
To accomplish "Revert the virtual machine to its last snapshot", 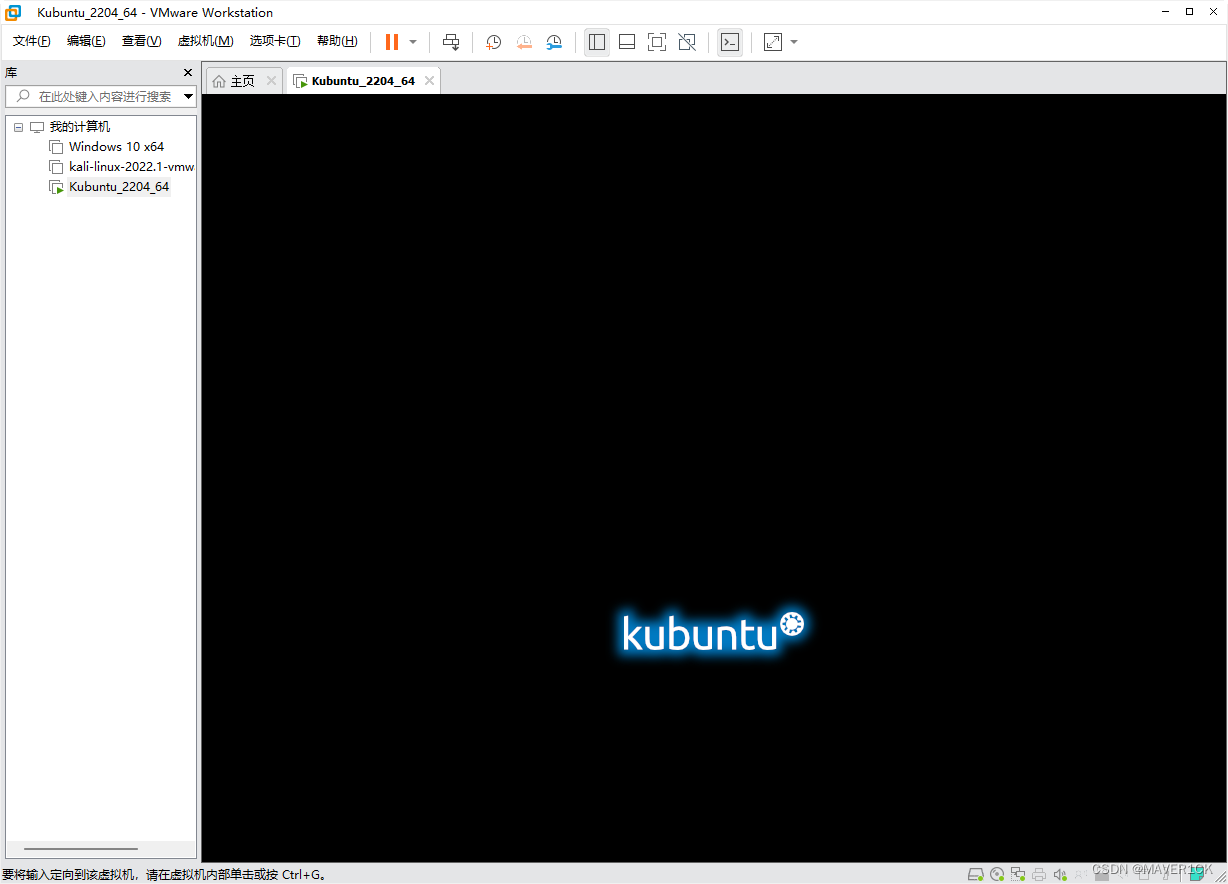I will [524, 42].
